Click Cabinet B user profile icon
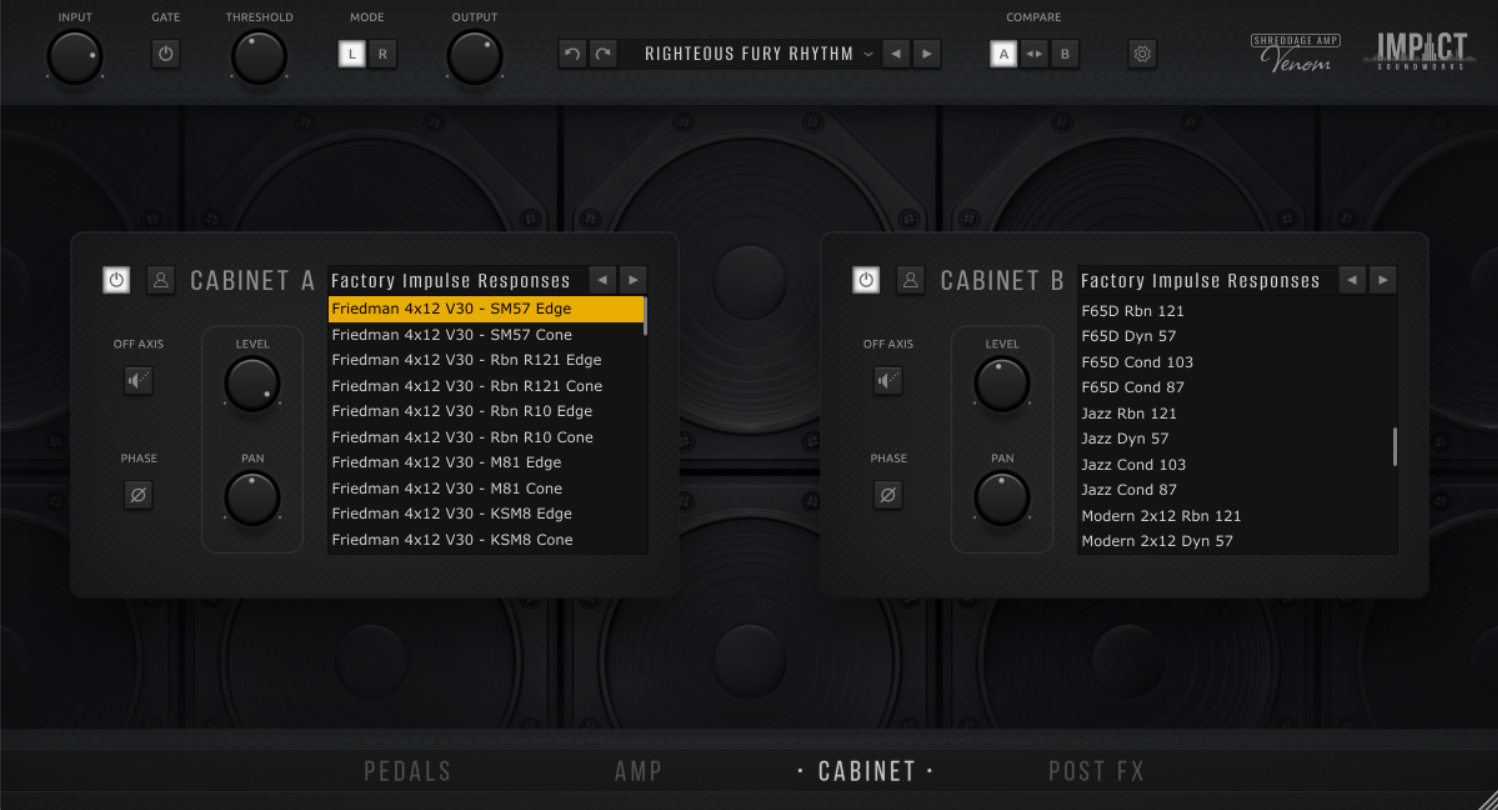Viewport: 1498px width, 810px height. click(910, 280)
